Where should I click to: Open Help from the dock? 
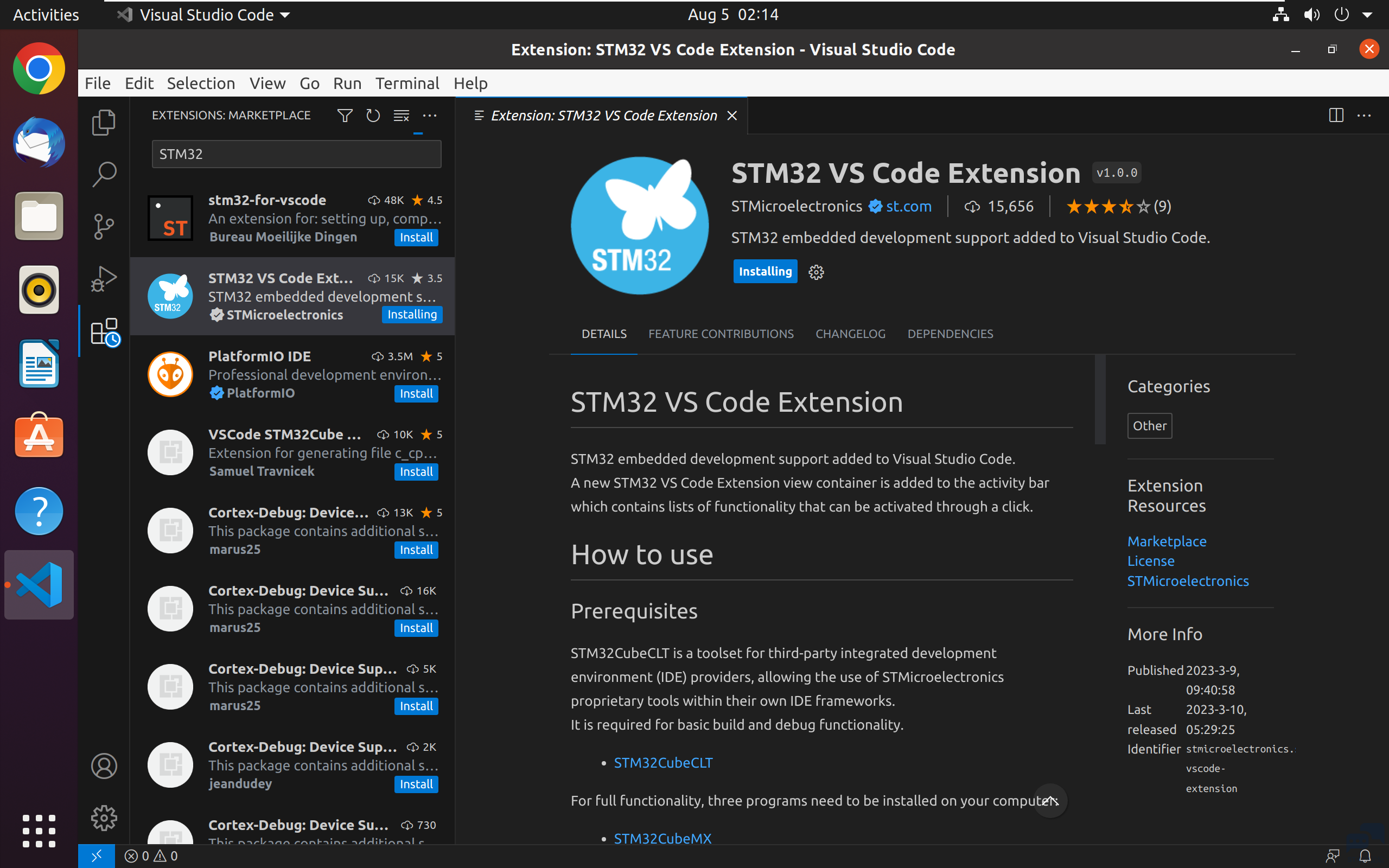39,510
